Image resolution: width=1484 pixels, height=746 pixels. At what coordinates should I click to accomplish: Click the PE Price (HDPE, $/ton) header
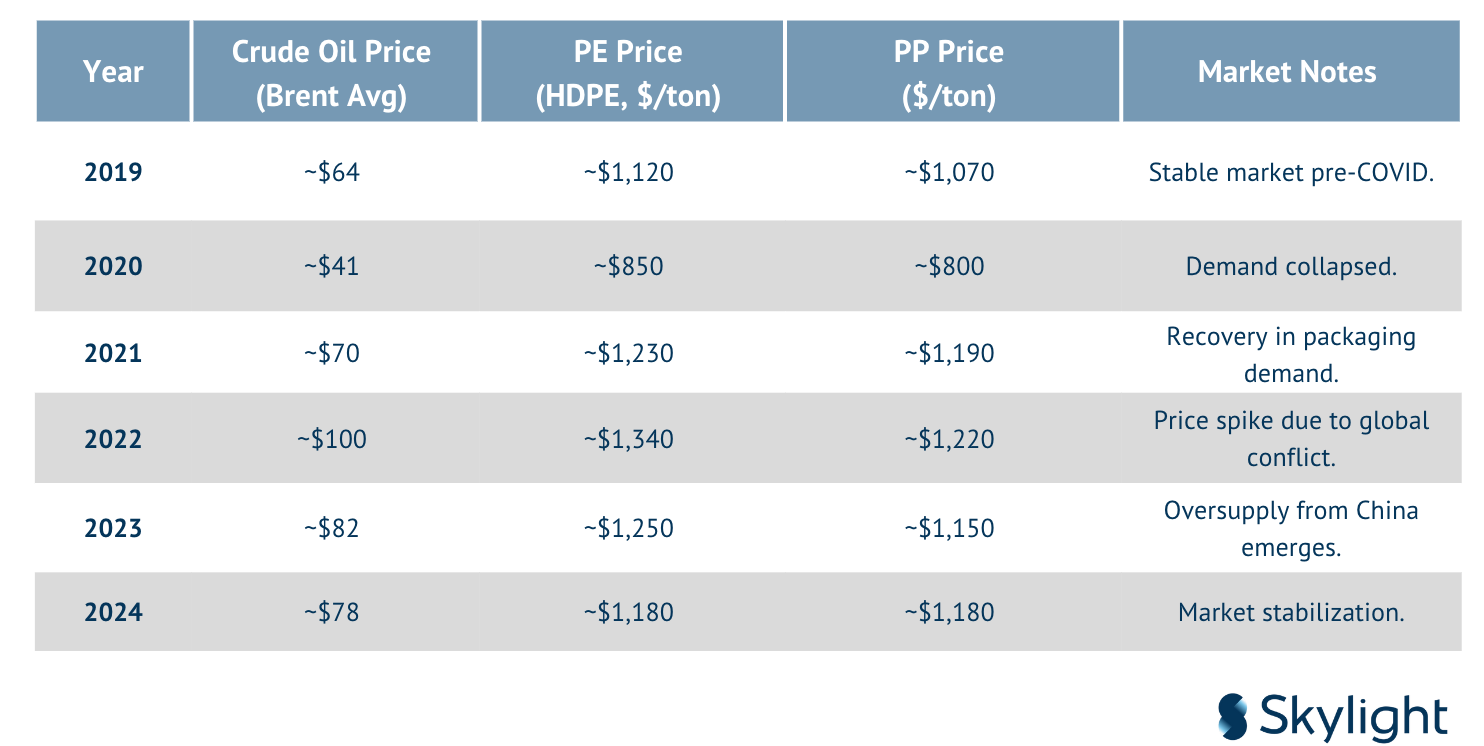tap(628, 73)
